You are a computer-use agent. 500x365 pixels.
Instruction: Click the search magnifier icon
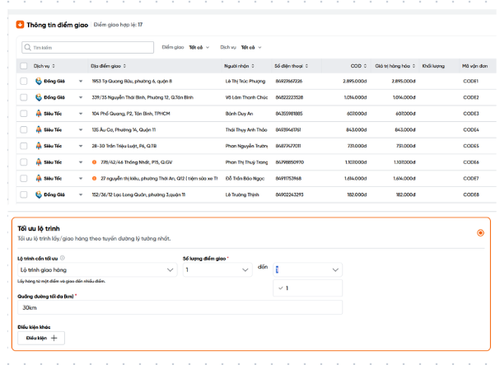click(28, 47)
